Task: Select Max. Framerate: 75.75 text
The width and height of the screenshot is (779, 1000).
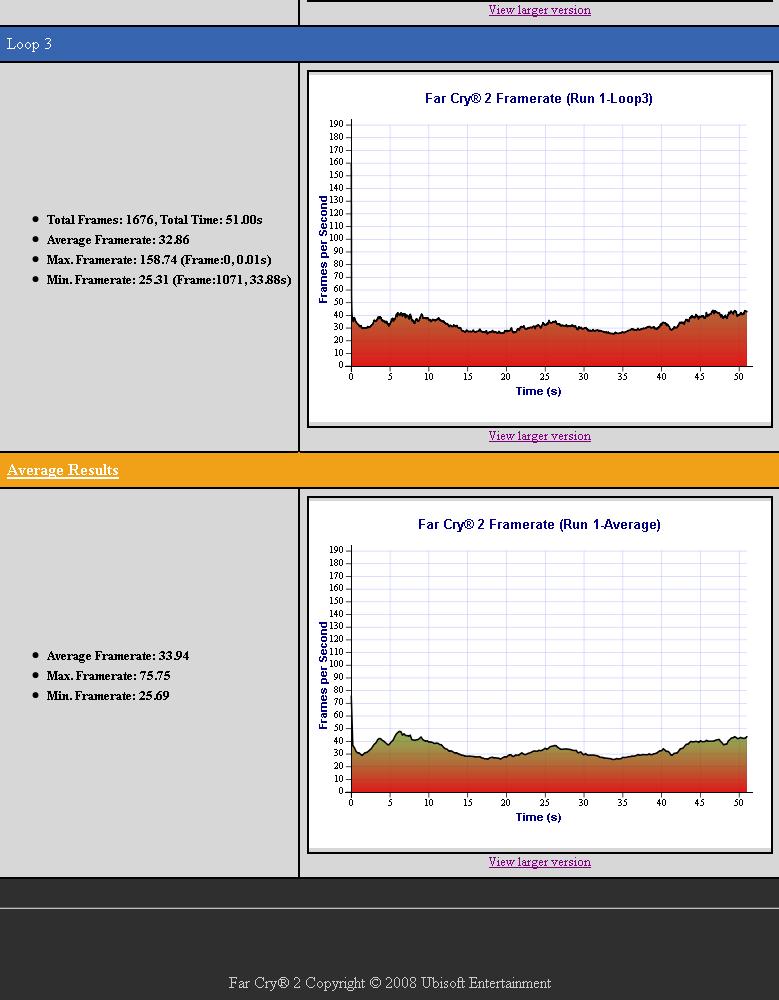Action: (x=108, y=675)
